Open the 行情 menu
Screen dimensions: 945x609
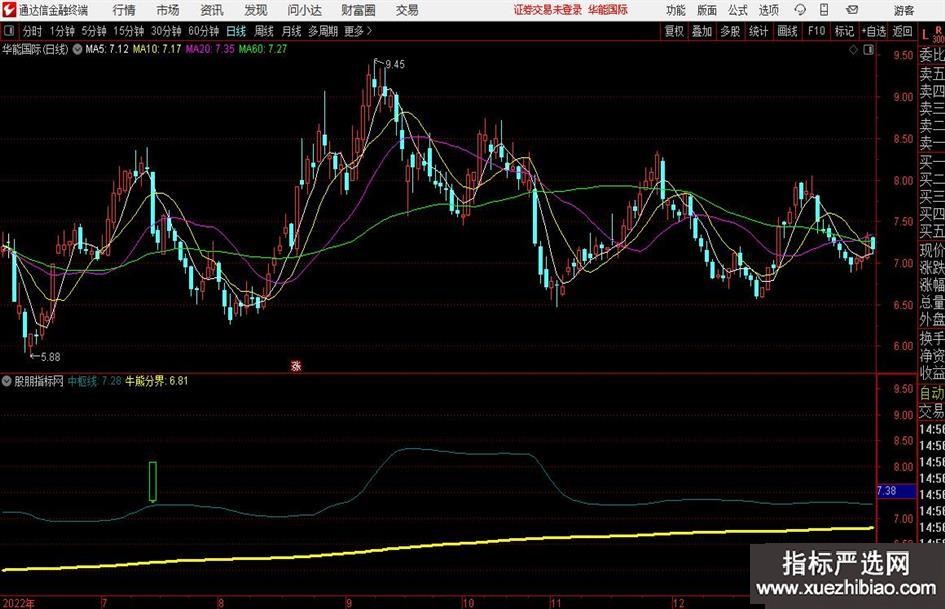click(x=124, y=10)
